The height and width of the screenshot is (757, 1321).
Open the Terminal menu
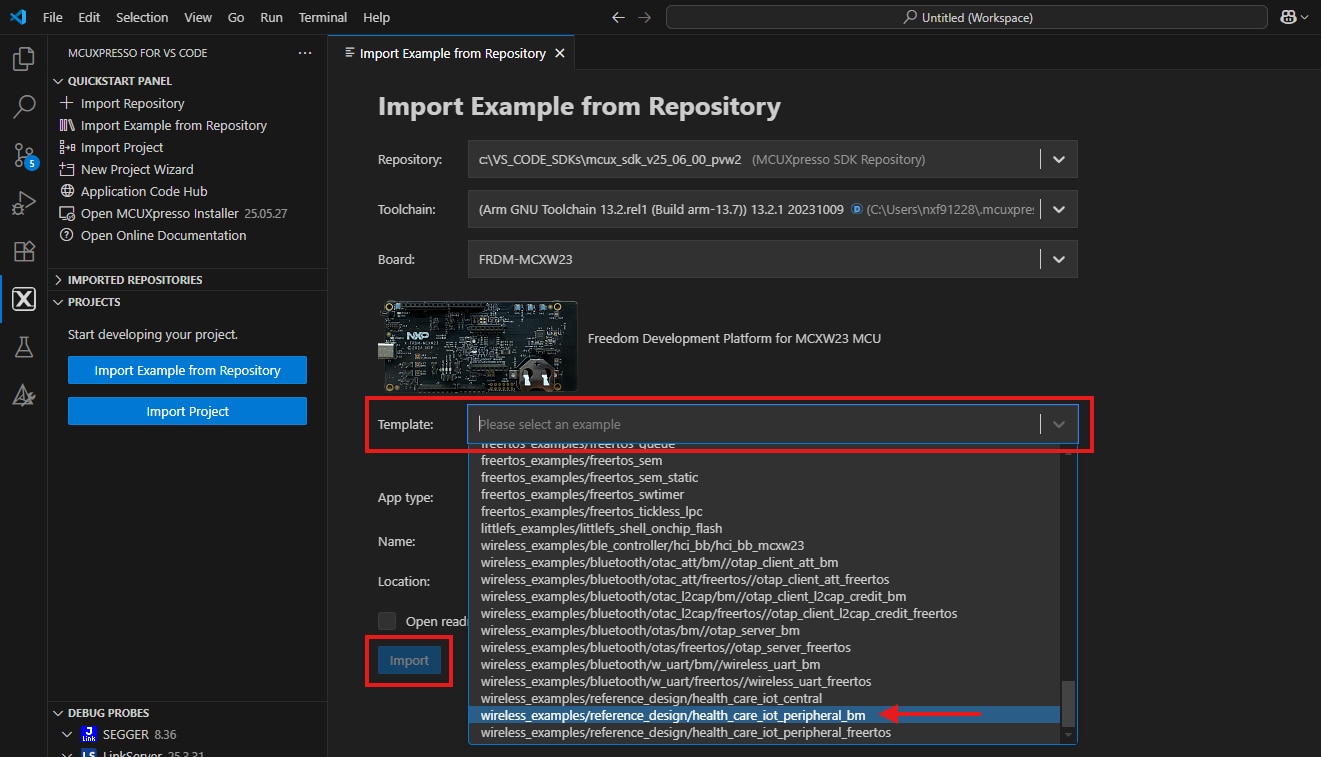322,17
